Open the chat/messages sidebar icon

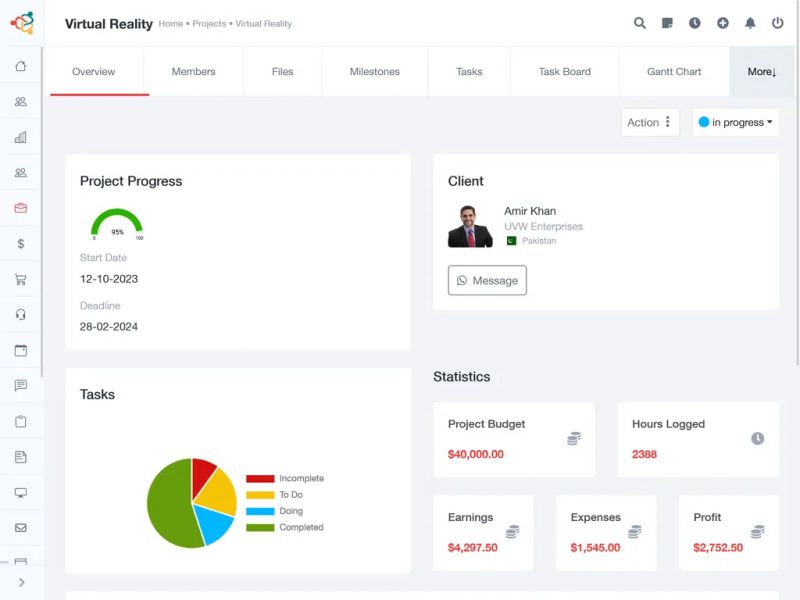tap(21, 385)
